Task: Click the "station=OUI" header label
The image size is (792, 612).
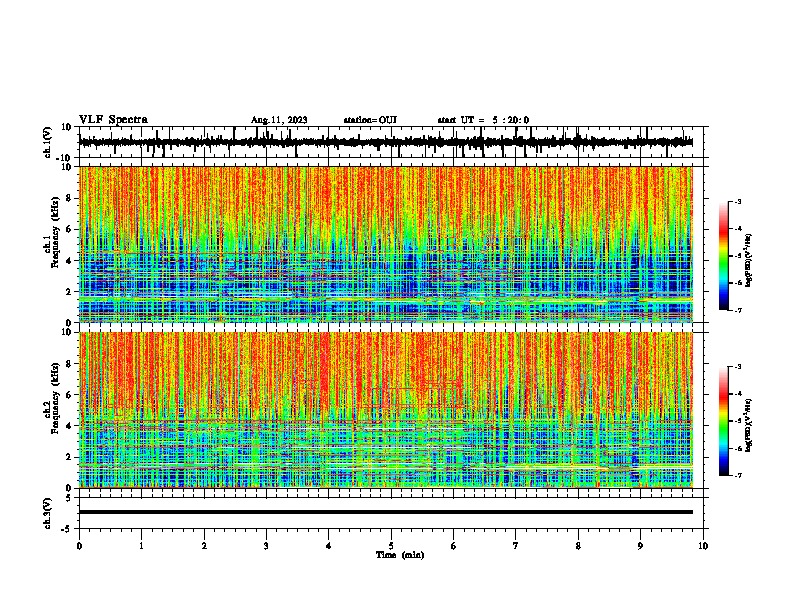Action: click(x=370, y=120)
